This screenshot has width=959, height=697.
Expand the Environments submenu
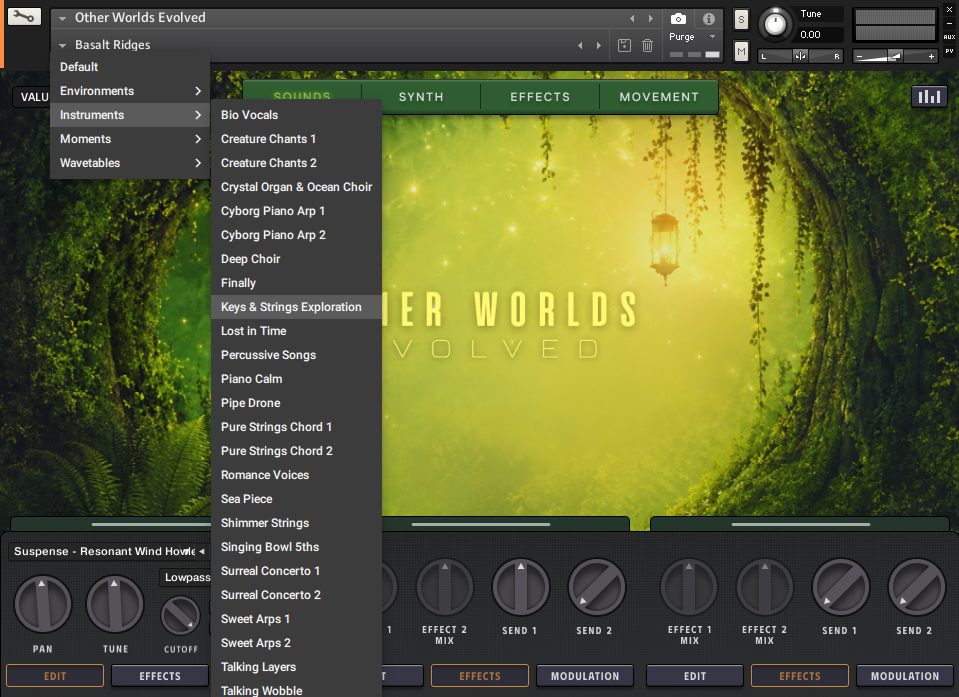(x=130, y=91)
